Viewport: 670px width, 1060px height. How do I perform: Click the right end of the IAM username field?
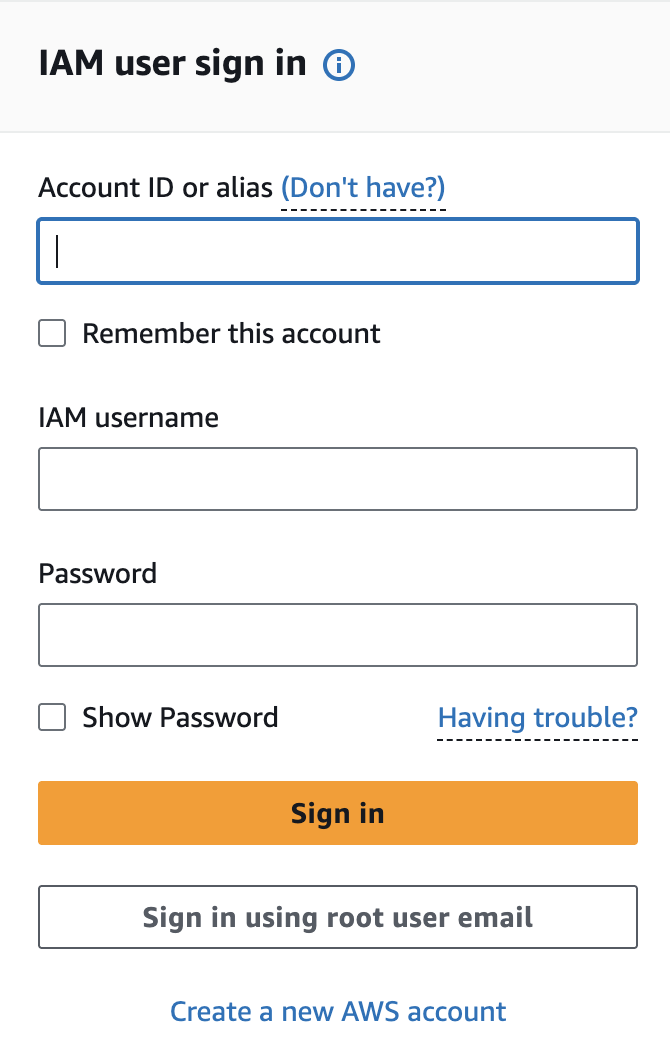(620, 479)
